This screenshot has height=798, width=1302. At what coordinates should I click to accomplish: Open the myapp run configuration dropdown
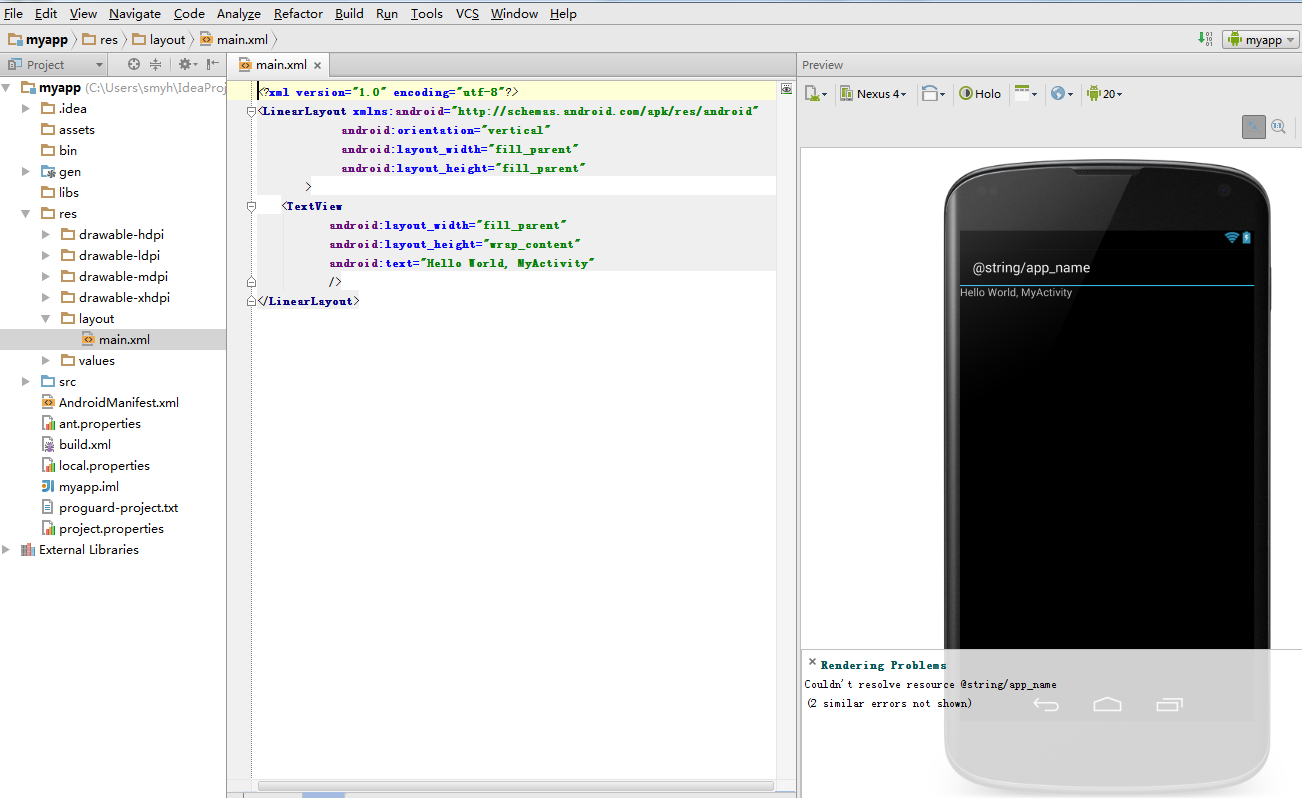tap(1260, 40)
